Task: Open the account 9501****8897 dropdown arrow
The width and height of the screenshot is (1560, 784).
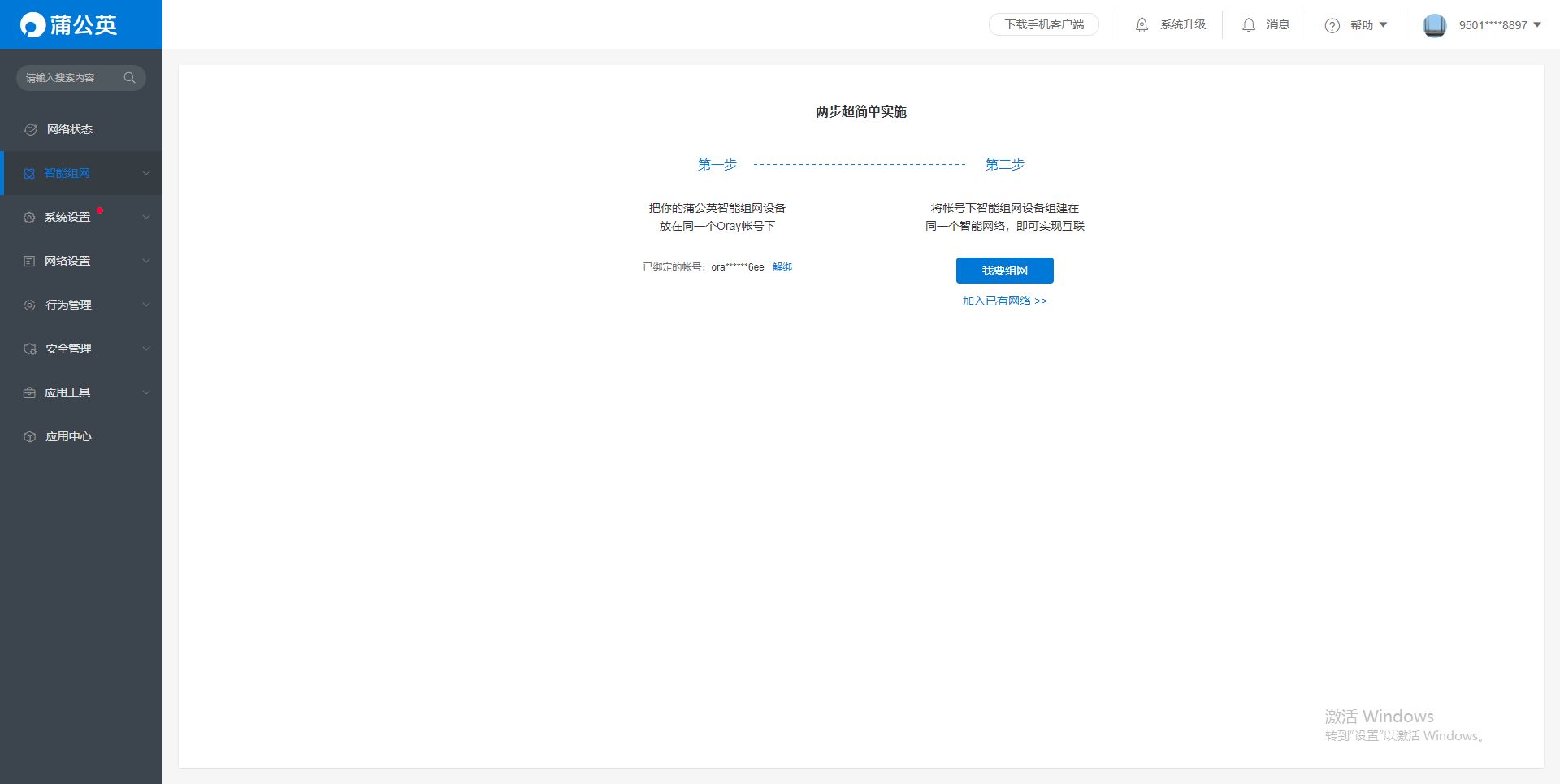Action: point(1536,25)
